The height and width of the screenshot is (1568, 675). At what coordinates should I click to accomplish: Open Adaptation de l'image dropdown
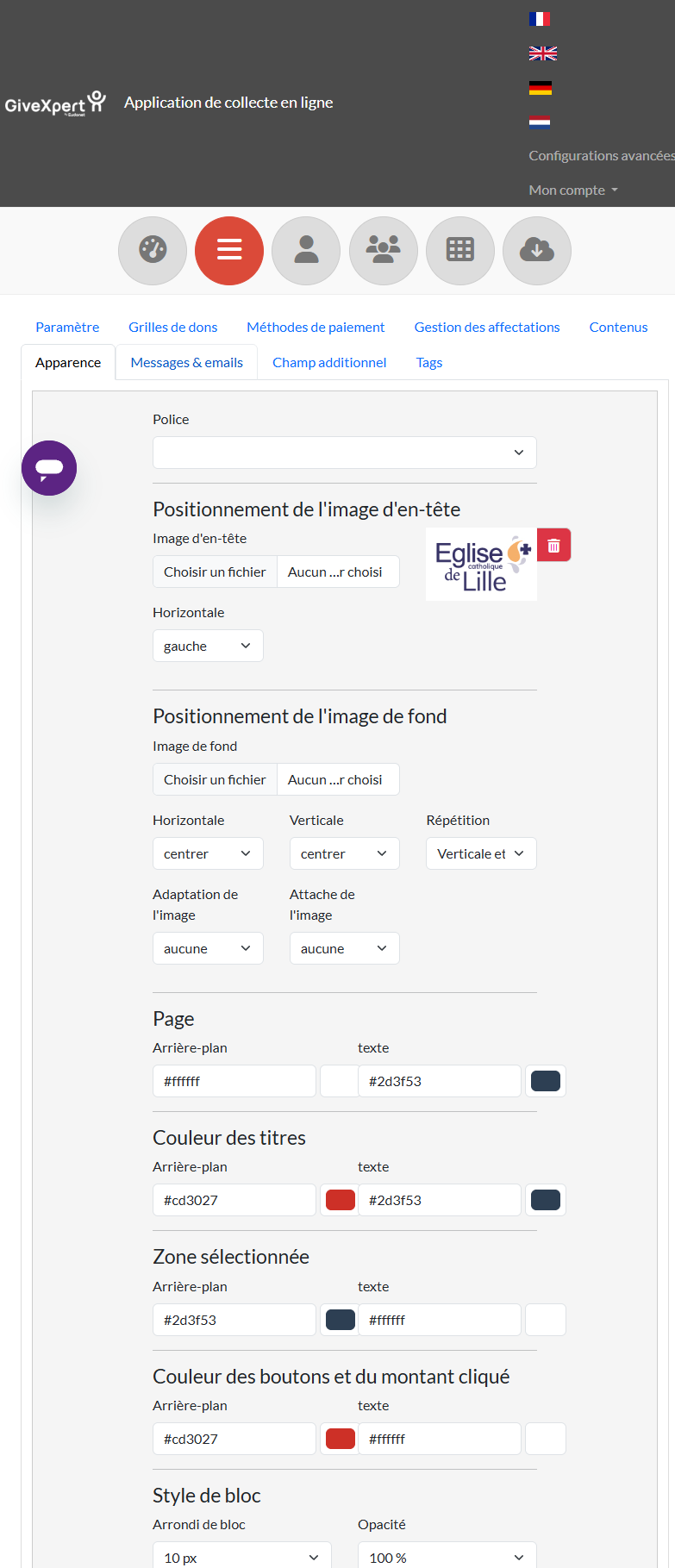coord(208,948)
